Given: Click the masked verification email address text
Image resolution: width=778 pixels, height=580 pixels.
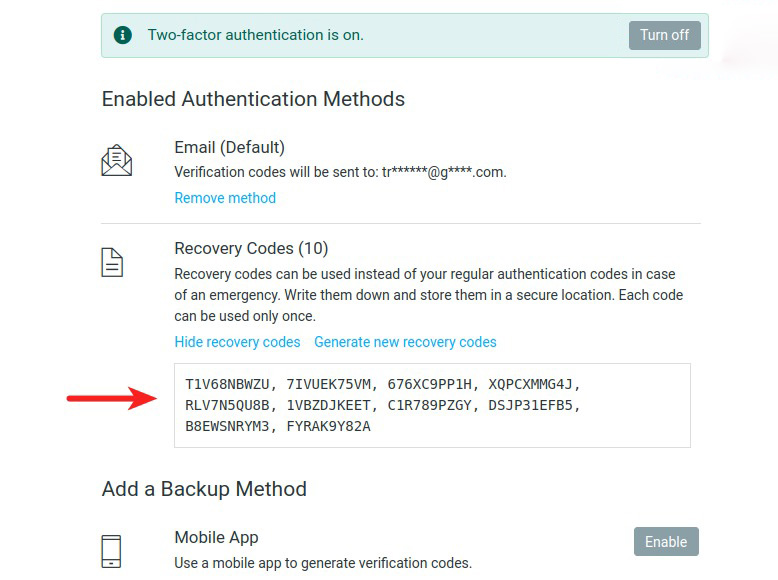Looking at the screenshot, I should (444, 172).
